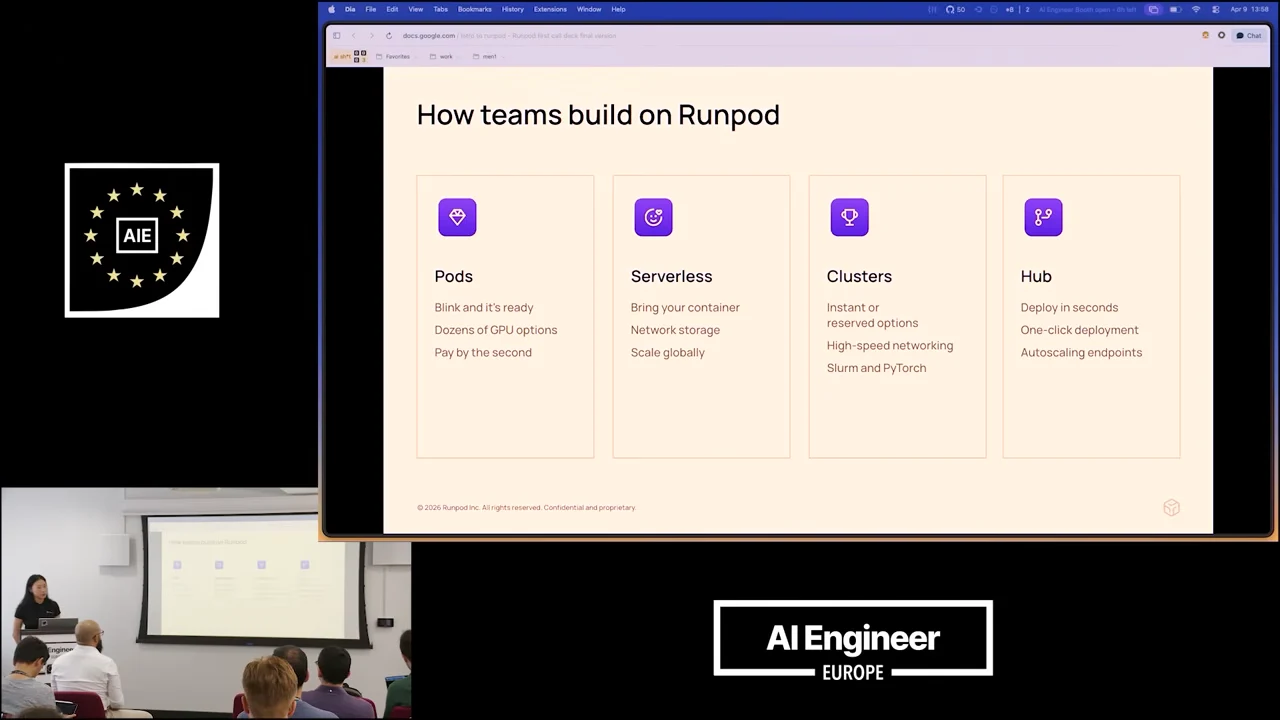Click the orange profile avatar icon in the toolbar
The image size is (1280, 720).
1205,35
